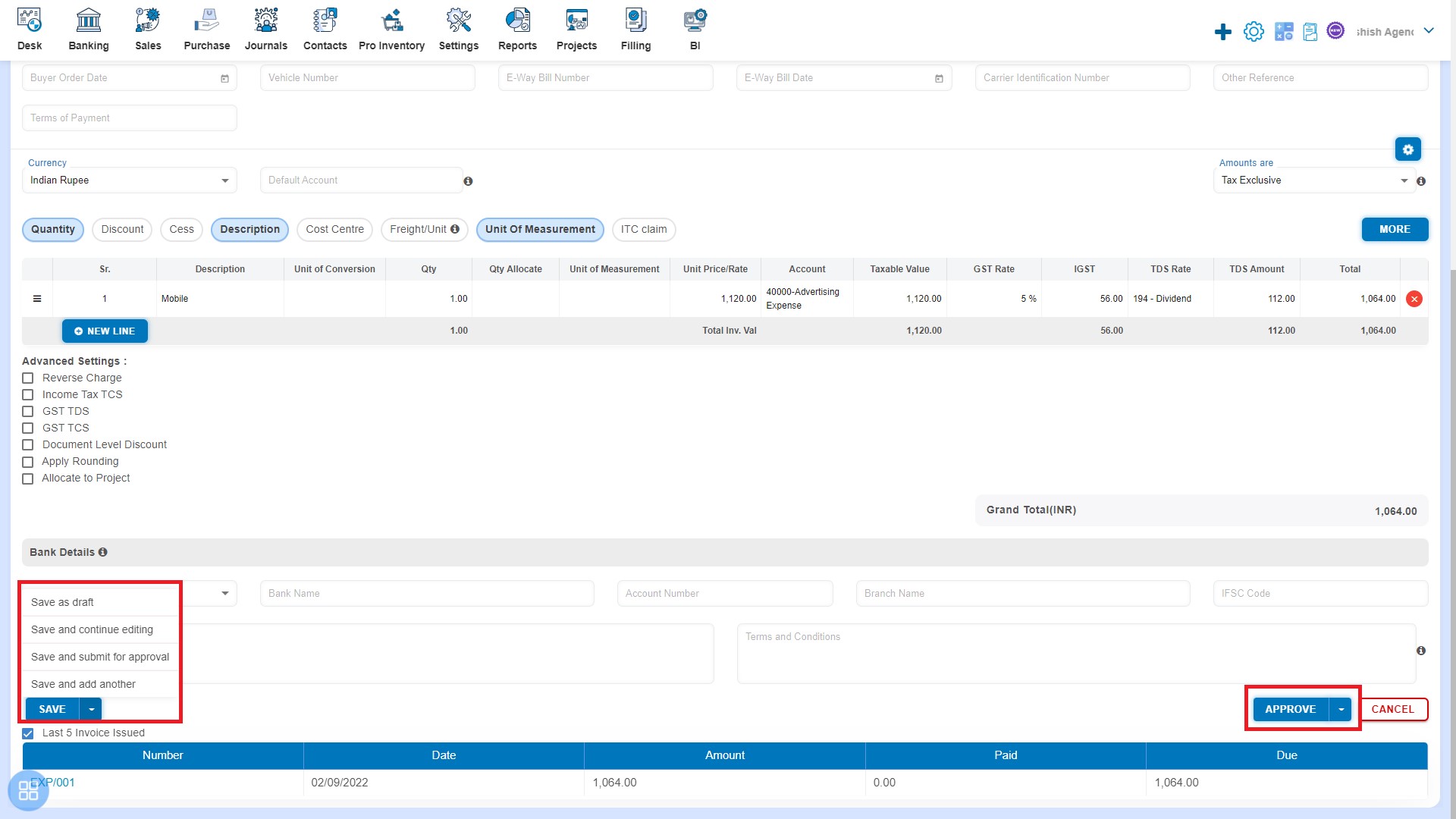Expand the APPROVE button dropdown arrow
Viewport: 1456px width, 819px height.
point(1341,709)
